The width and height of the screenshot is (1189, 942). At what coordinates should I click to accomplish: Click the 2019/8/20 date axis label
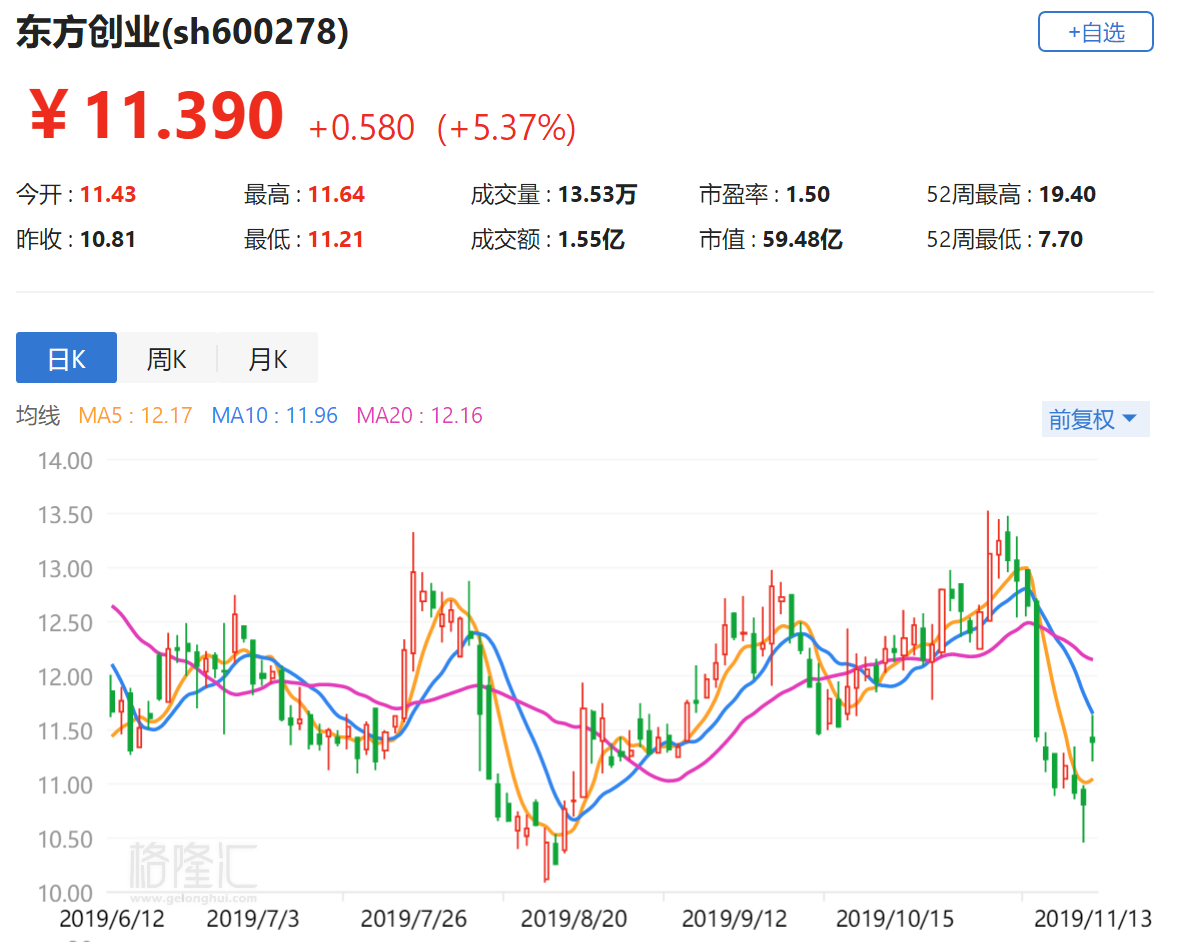[574, 918]
